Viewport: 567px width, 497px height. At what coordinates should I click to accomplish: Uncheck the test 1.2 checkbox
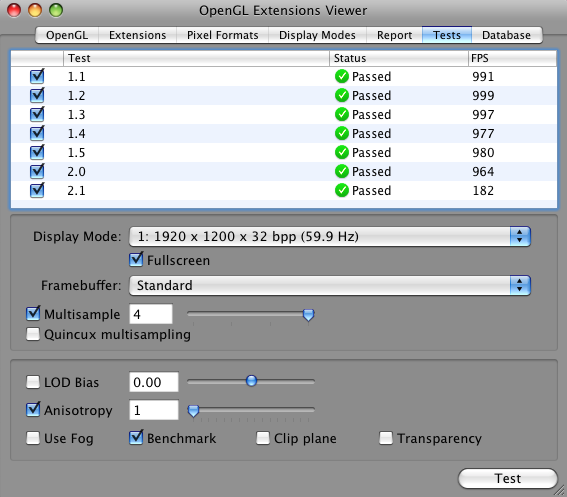[x=37, y=95]
